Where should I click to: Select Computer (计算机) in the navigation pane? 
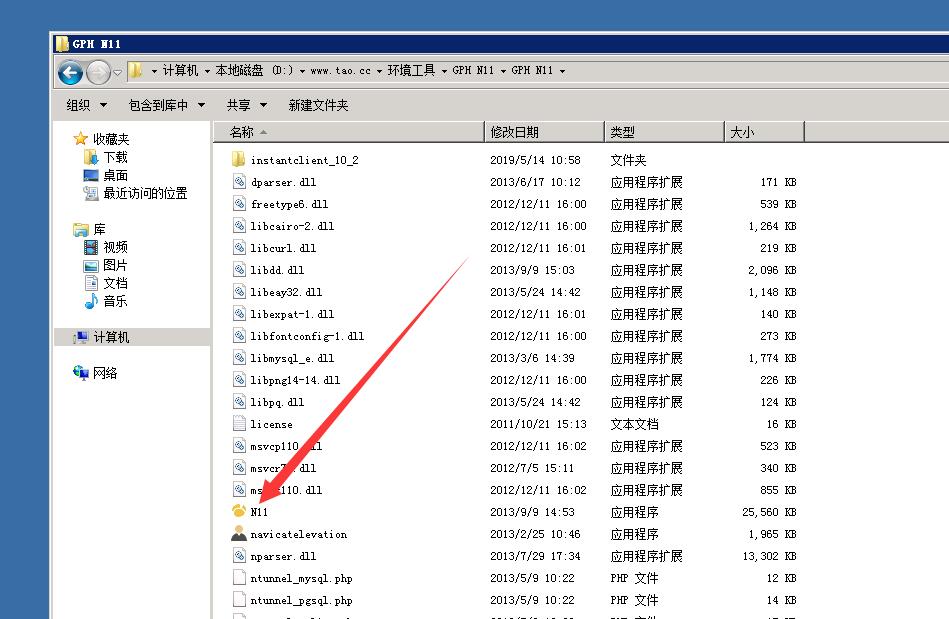pos(111,338)
